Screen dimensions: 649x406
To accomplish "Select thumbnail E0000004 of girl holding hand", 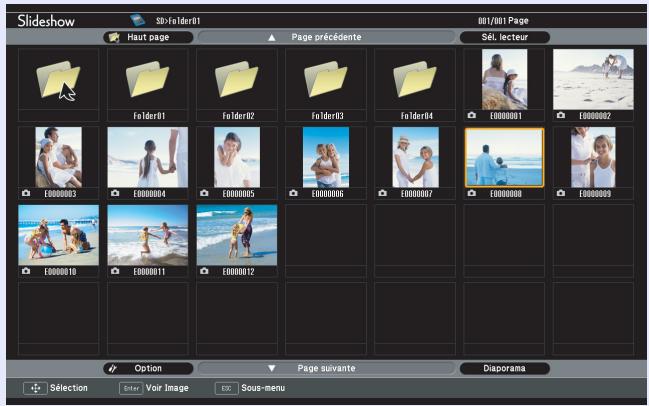I will click(148, 157).
